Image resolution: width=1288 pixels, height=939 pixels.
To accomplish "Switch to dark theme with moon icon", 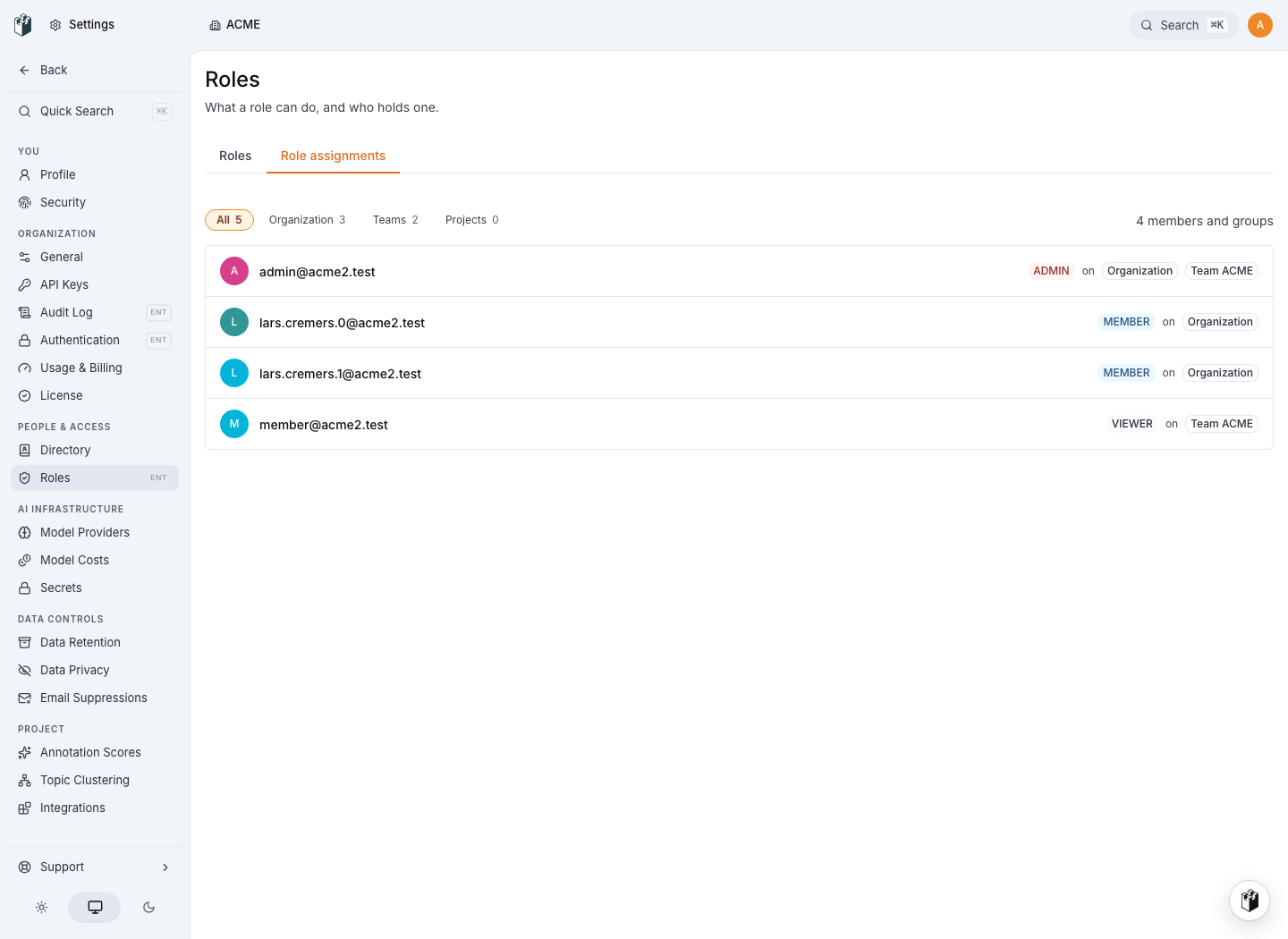I will coord(148,907).
